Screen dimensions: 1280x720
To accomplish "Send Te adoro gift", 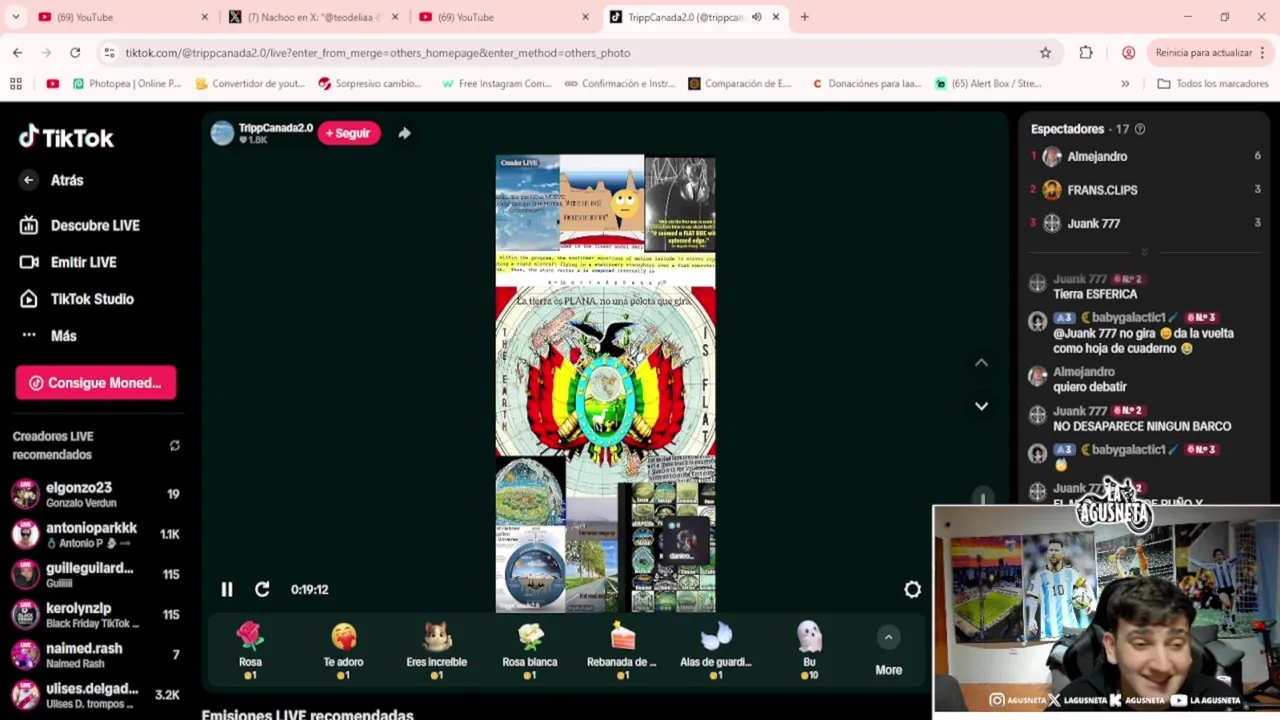I will coord(343,650).
